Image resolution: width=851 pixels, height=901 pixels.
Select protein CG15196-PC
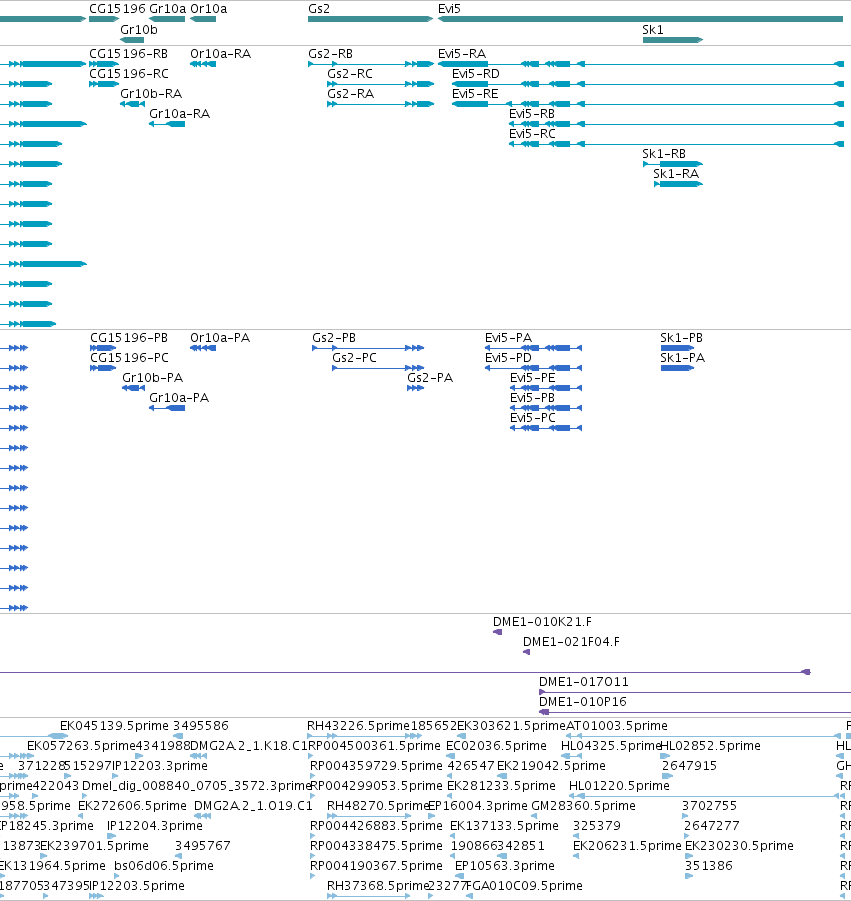[x=129, y=358]
